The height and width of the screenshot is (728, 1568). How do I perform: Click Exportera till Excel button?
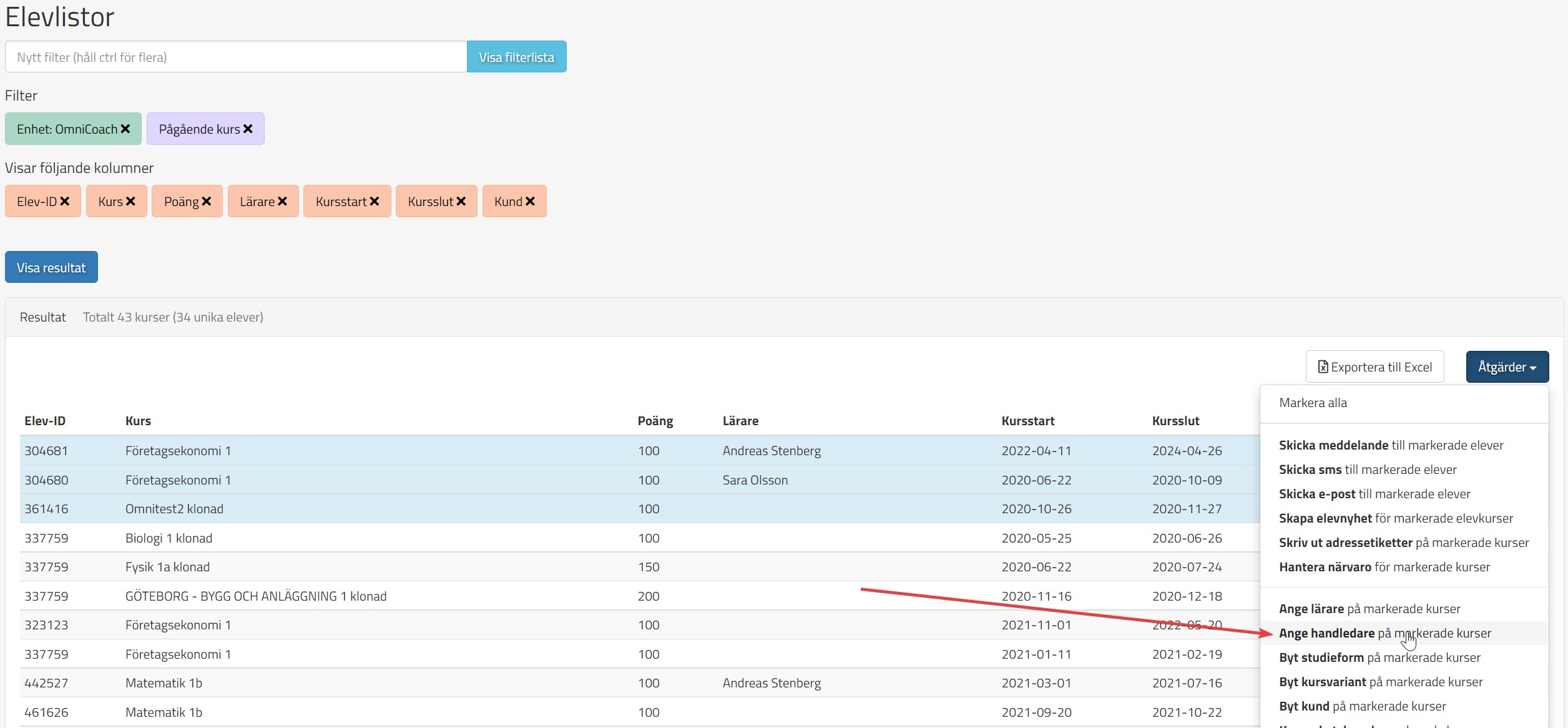click(x=1374, y=367)
